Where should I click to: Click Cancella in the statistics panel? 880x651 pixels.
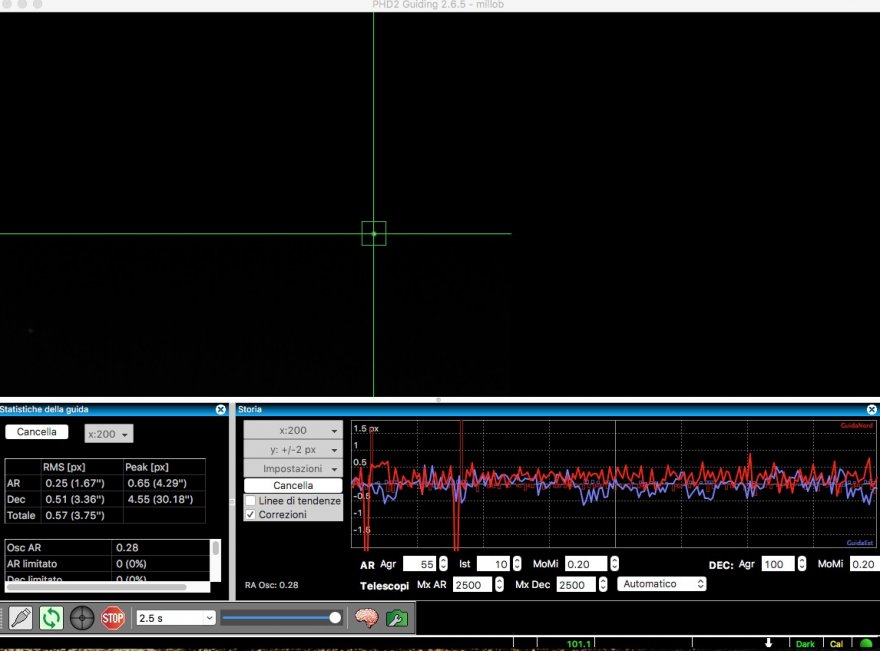37,432
